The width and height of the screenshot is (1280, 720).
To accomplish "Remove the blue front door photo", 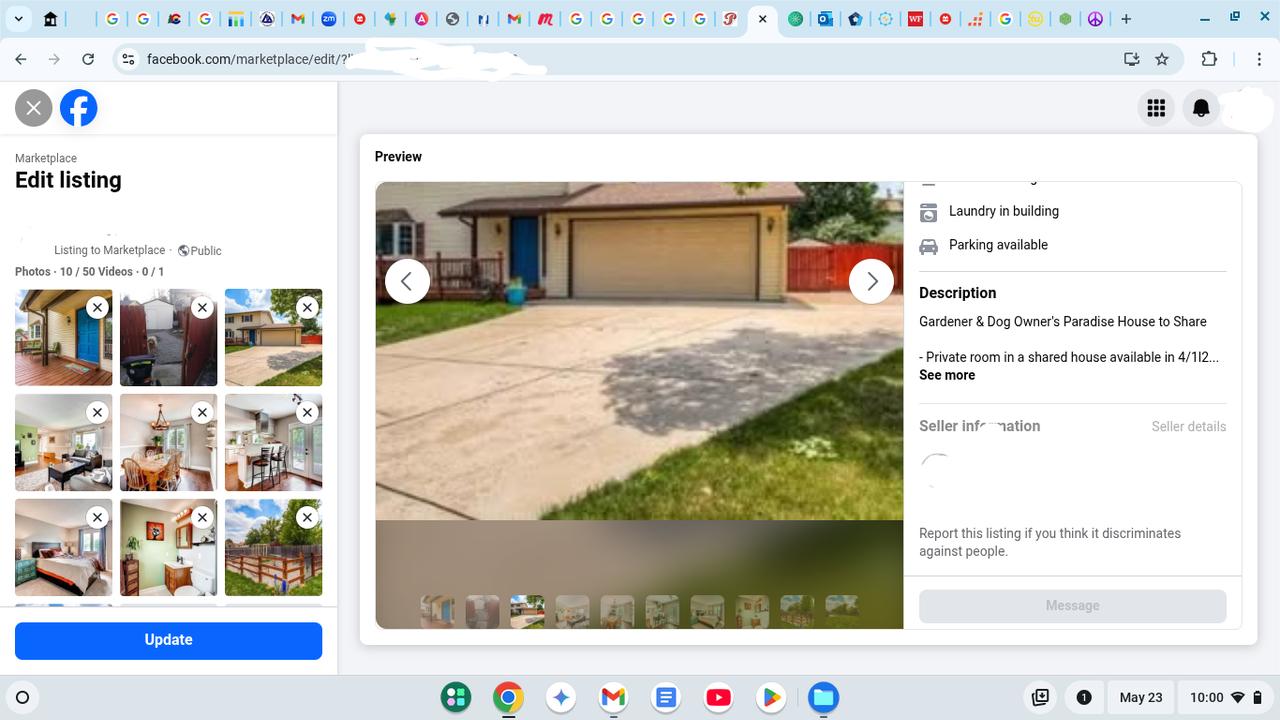I will [x=97, y=308].
